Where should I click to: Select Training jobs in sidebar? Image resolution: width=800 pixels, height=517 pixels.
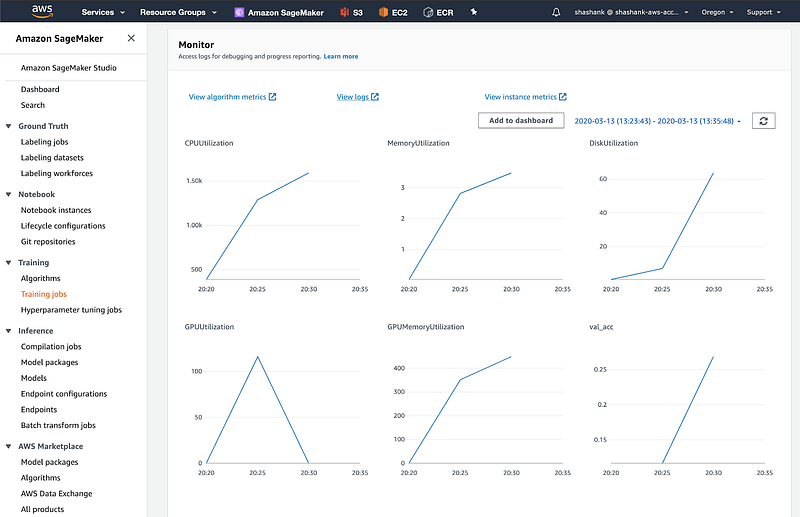tap(44, 294)
